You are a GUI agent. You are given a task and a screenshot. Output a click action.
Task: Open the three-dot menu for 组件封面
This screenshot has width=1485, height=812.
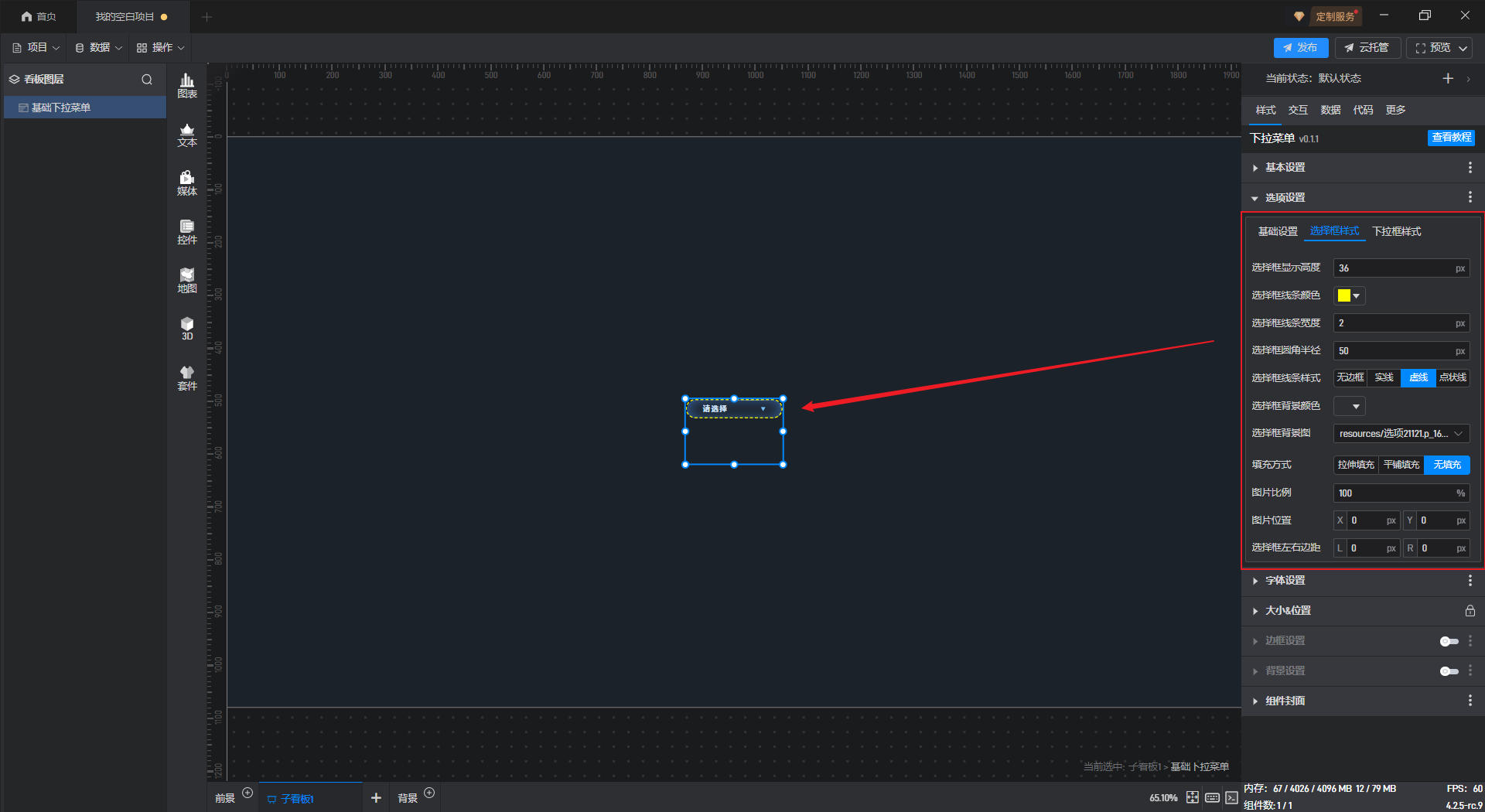(1470, 701)
